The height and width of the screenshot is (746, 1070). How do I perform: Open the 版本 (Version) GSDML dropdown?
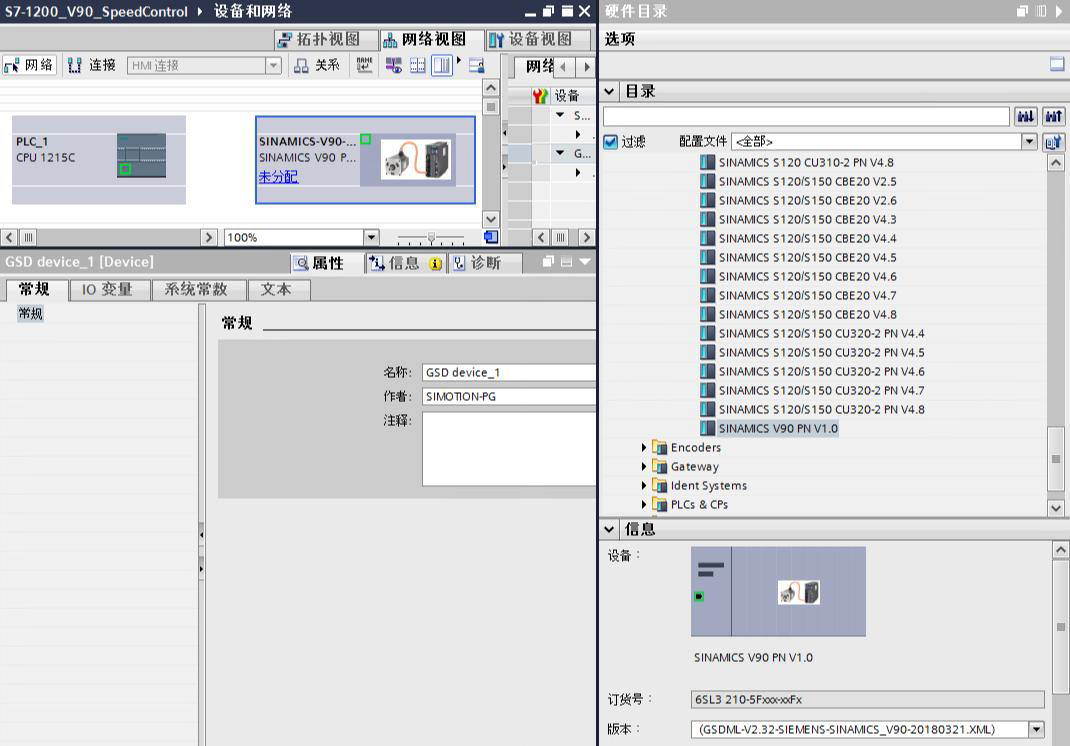click(1037, 730)
